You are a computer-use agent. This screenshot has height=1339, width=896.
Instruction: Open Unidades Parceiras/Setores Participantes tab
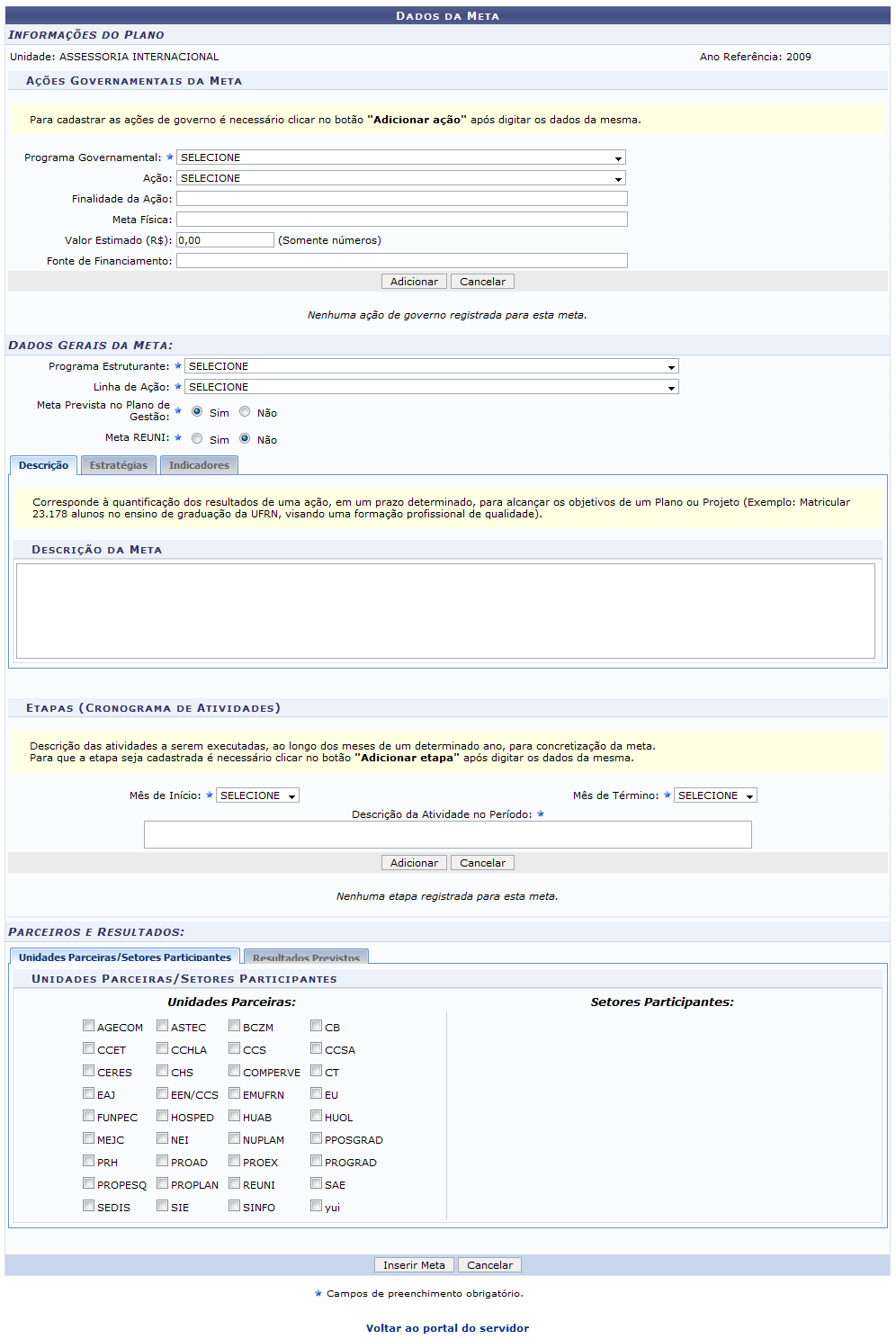pos(125,957)
